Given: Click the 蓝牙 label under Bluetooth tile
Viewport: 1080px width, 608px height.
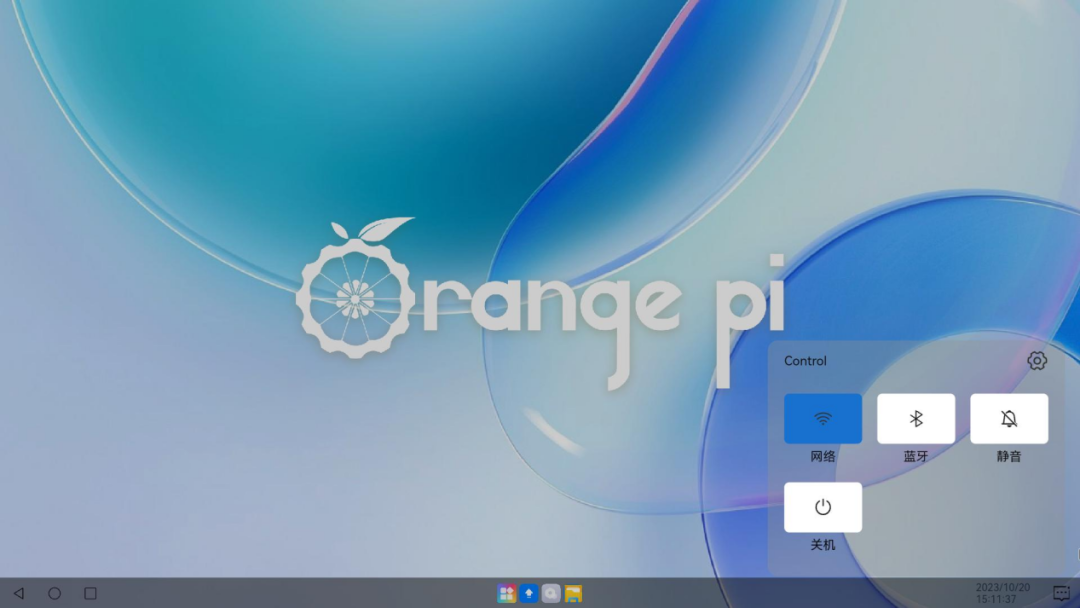Looking at the screenshot, I should pyautogui.click(x=915, y=457).
